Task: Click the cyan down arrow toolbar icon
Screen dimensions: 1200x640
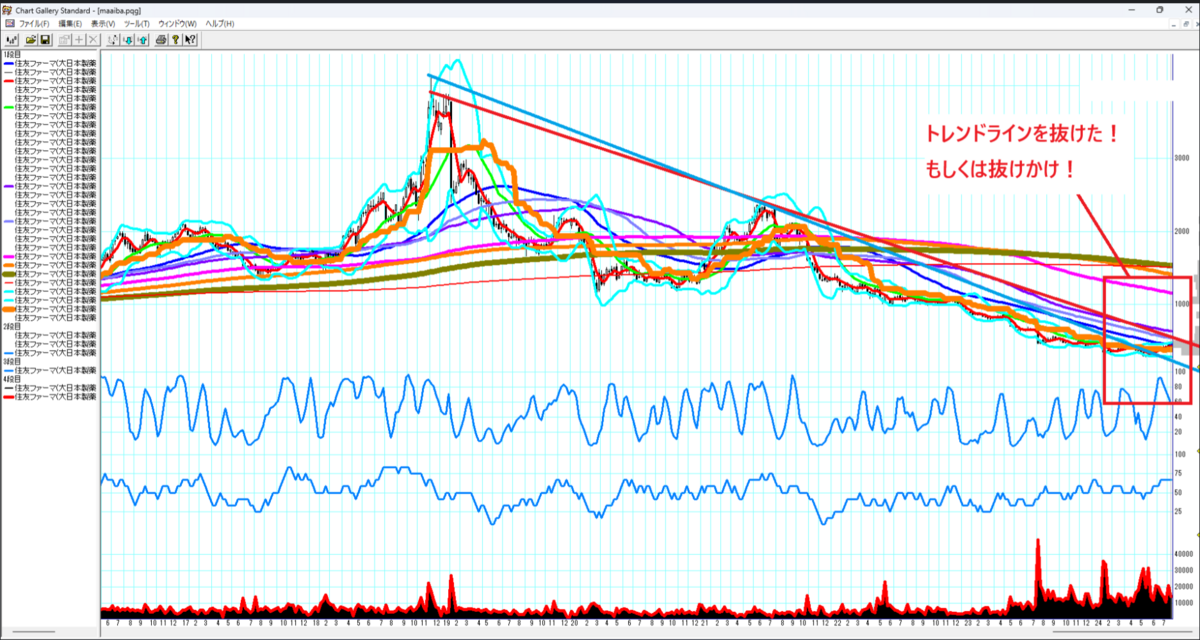Action: (128, 40)
